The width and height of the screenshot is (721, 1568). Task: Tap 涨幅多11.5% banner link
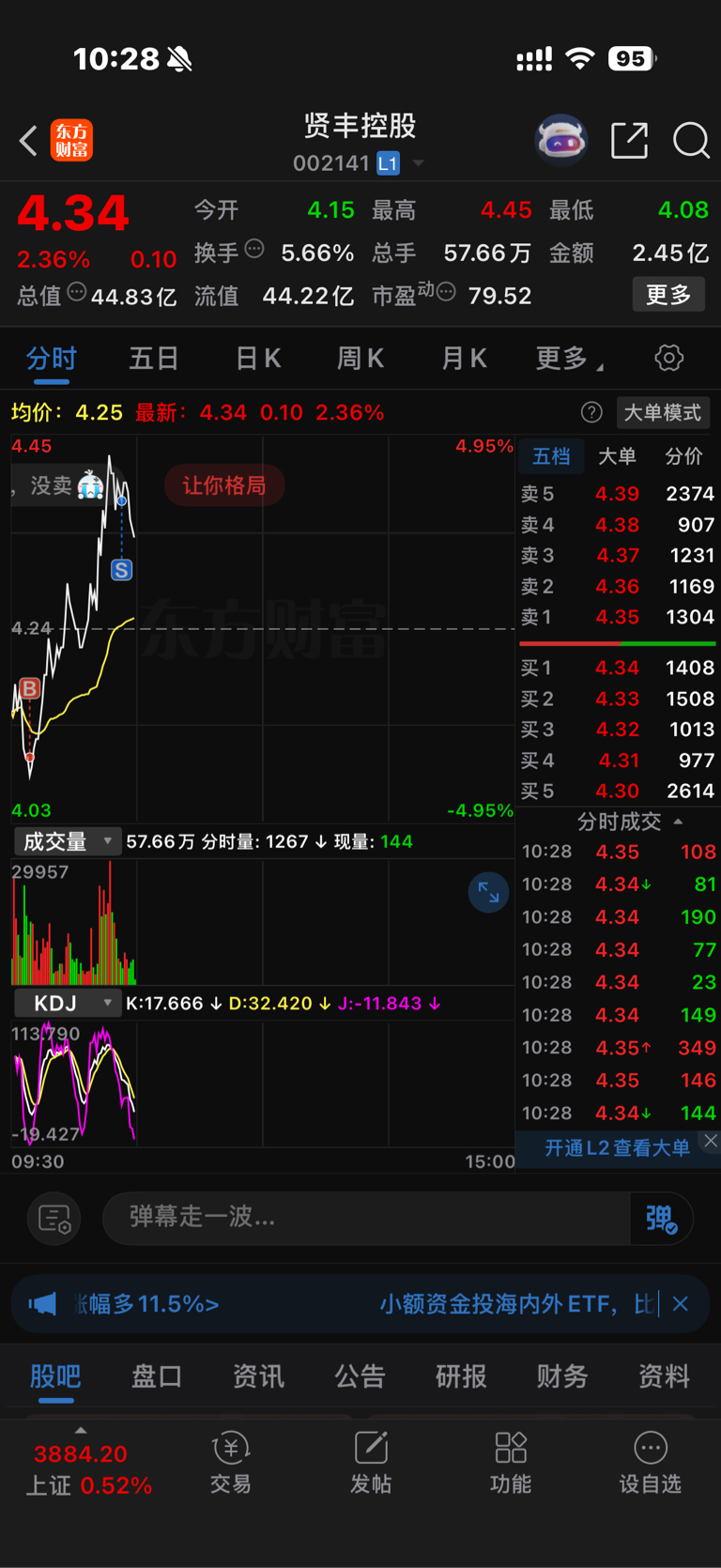pos(146,1303)
